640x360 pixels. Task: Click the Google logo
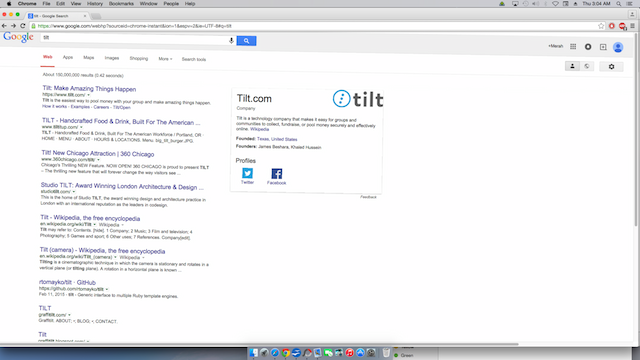[x=18, y=37]
